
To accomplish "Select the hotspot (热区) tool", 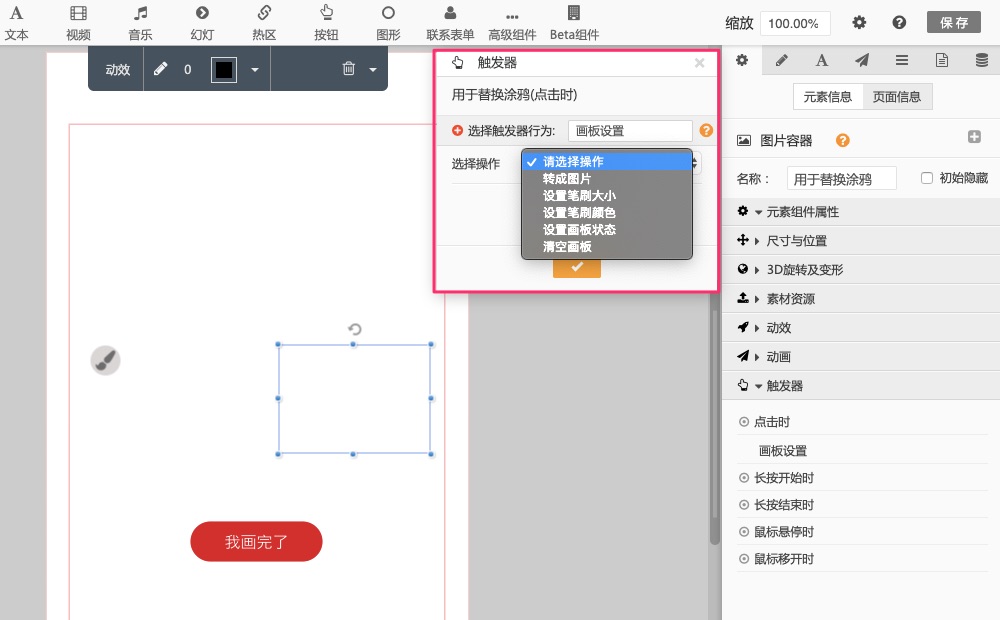I will point(264,22).
